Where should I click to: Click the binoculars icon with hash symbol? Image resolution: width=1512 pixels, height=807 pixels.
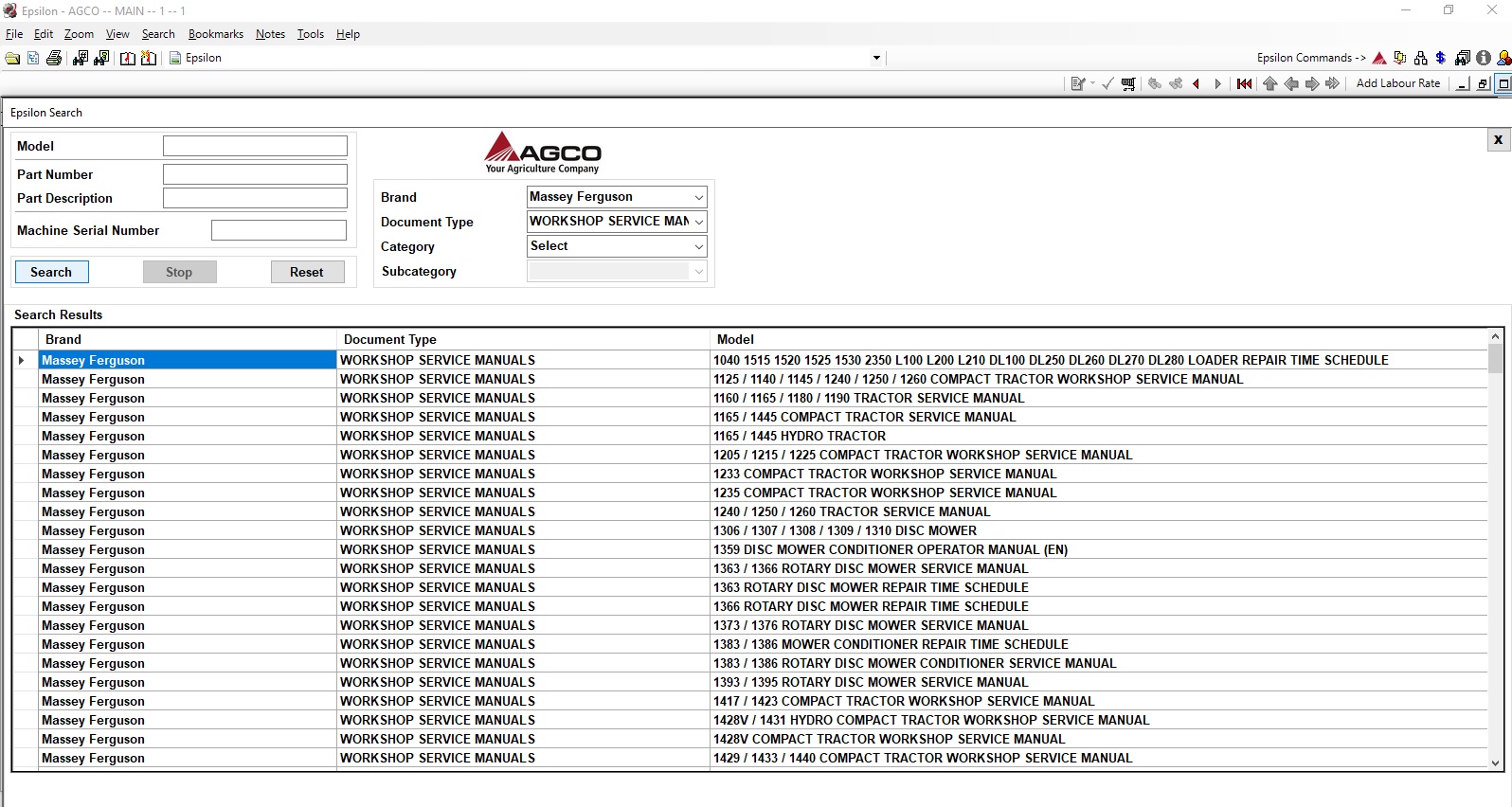(x=81, y=58)
